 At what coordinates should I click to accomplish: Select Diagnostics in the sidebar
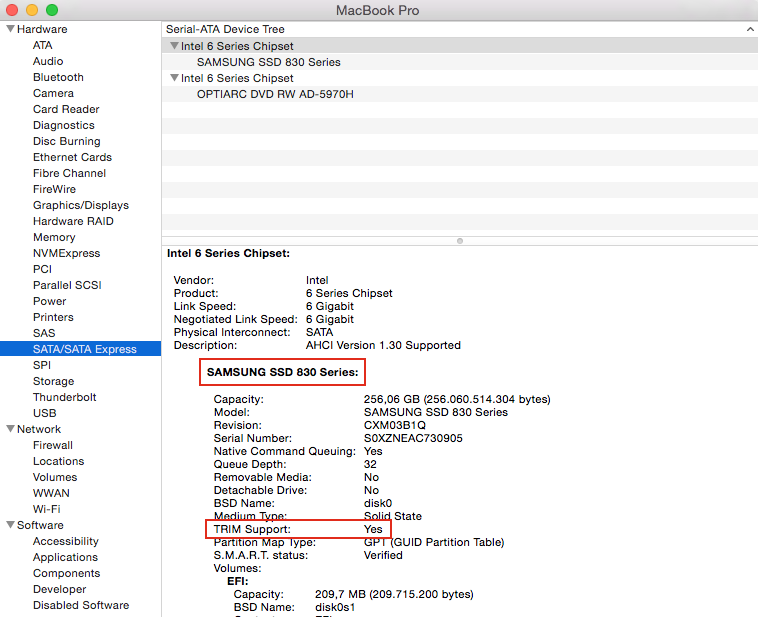click(x=64, y=125)
